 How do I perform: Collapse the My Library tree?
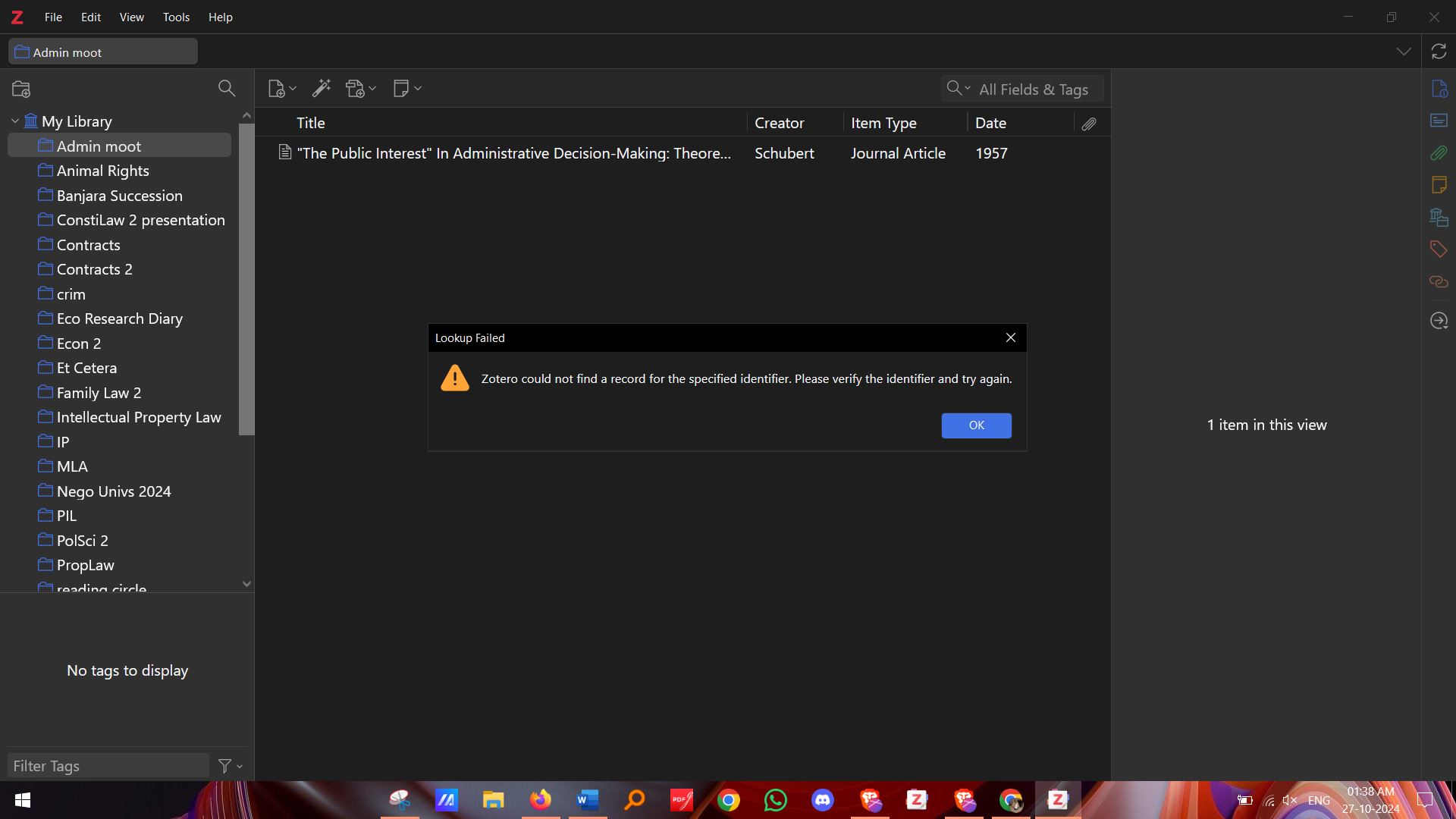click(x=14, y=121)
